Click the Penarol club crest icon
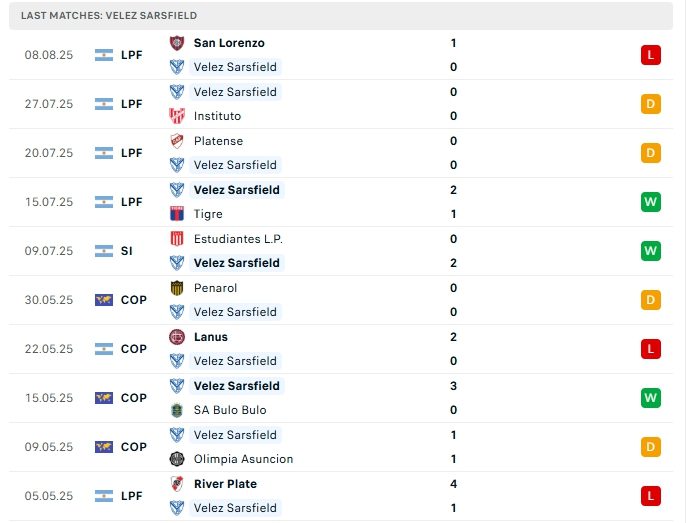Image resolution: width=686 pixels, height=523 pixels. point(177,288)
